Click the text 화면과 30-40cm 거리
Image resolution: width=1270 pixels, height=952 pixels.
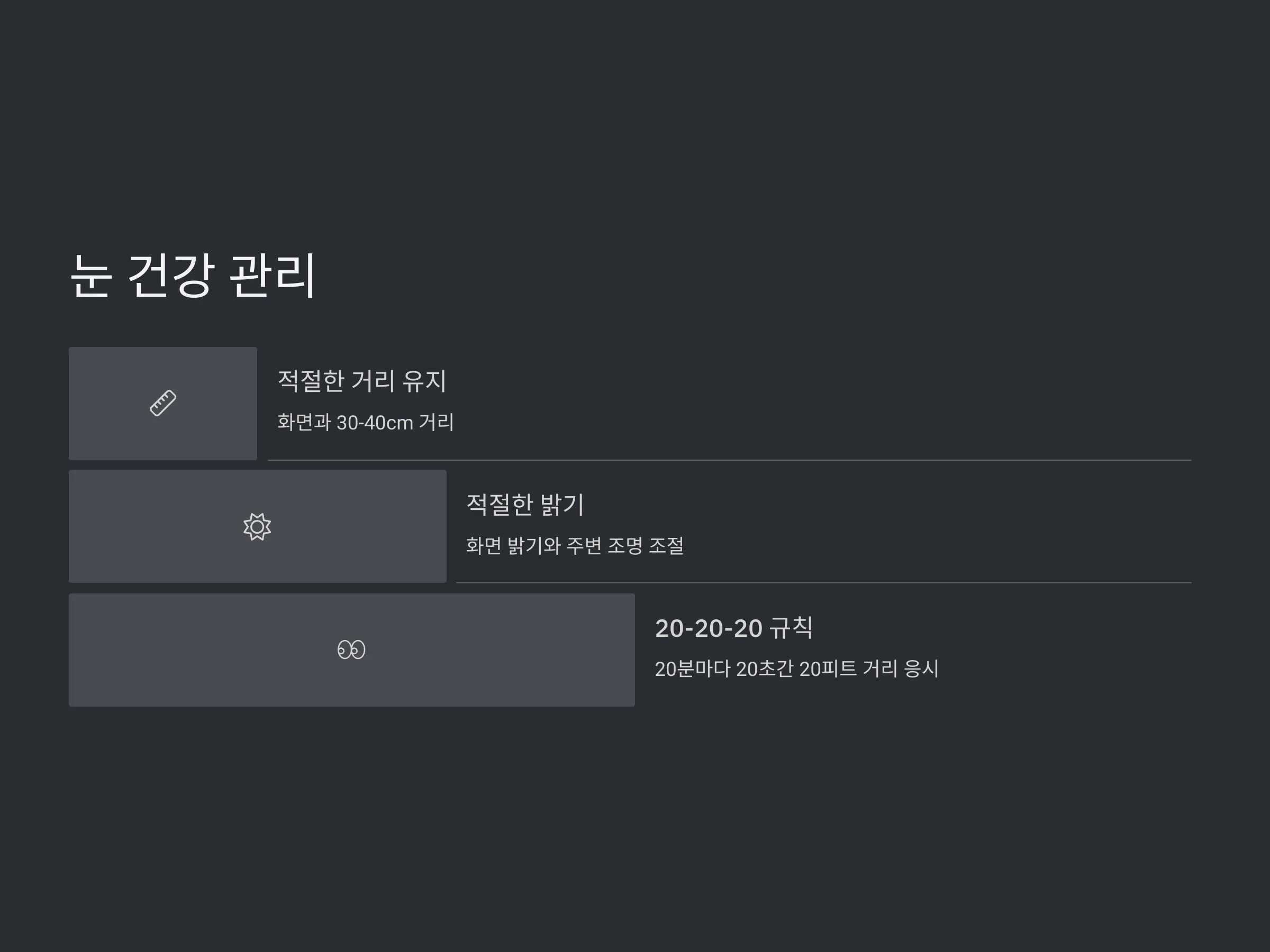(x=366, y=423)
